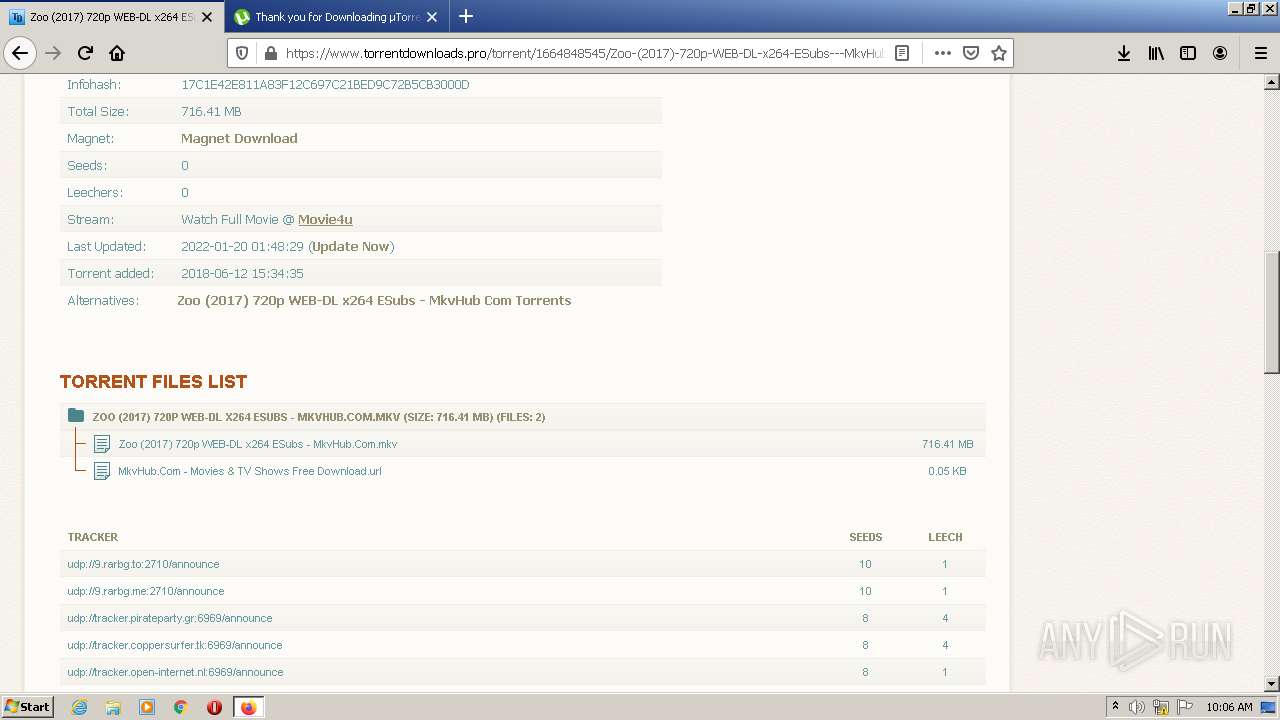Open volume control in system tray
The image size is (1280, 720).
1137,707
